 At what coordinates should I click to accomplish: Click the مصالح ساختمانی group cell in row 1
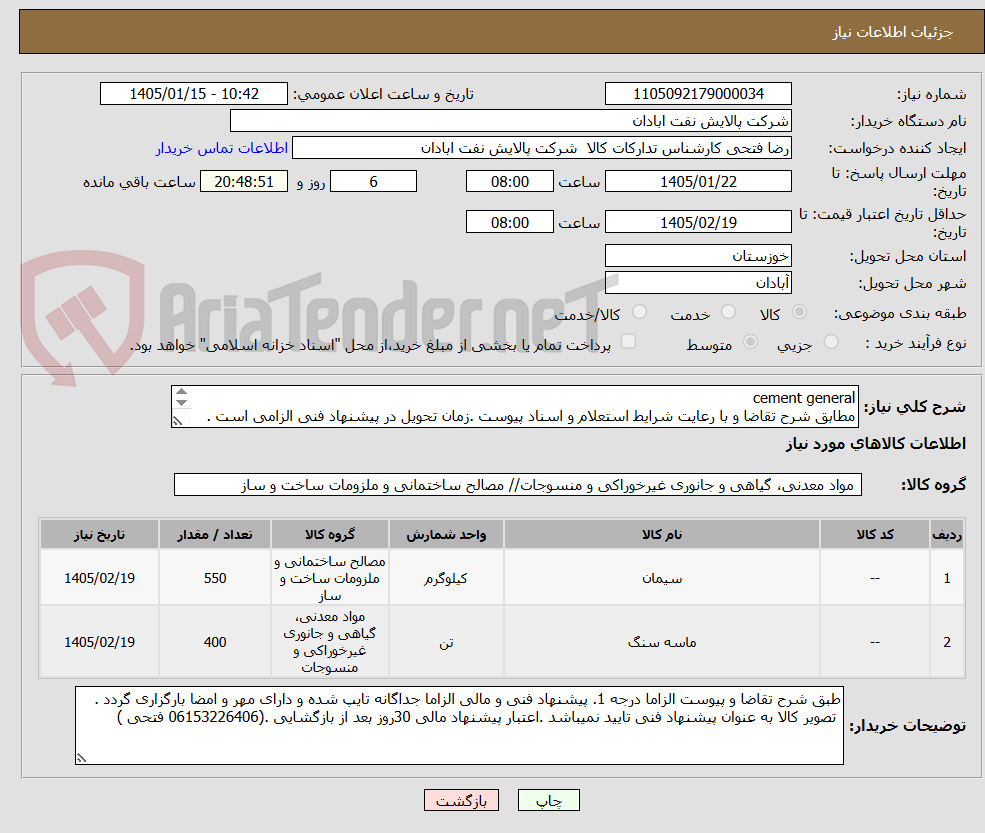(330, 578)
